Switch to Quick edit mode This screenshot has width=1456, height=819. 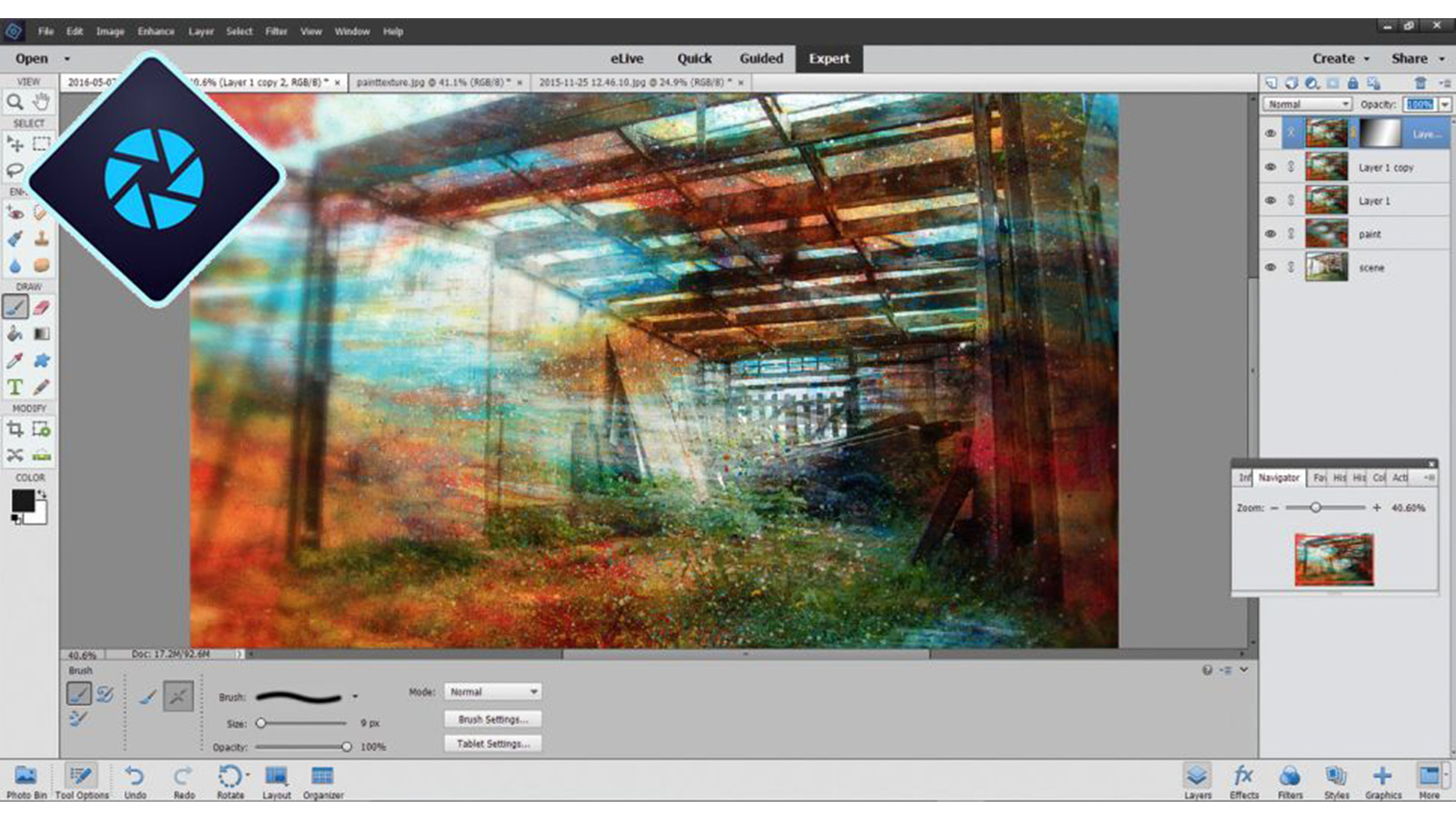pos(694,58)
